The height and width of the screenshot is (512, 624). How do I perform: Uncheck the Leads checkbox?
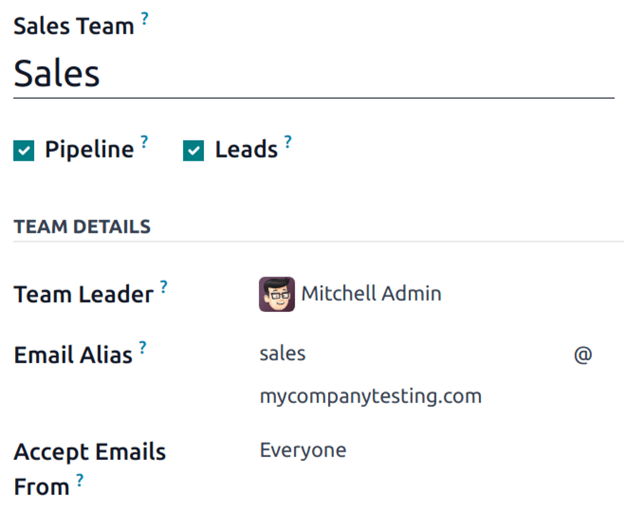[194, 151]
